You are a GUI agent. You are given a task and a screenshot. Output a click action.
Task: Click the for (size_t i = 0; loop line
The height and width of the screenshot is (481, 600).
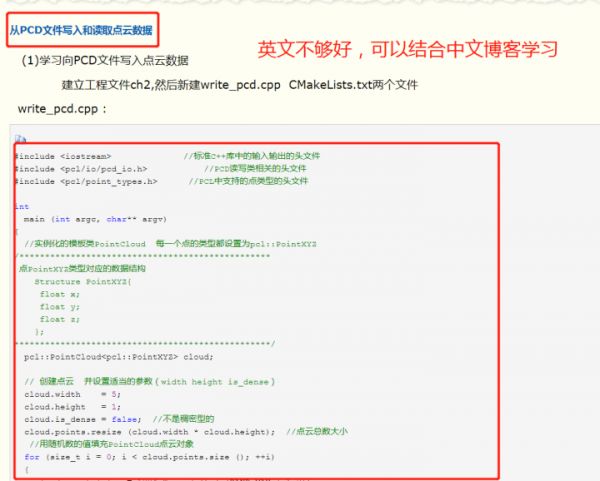click(x=150, y=457)
